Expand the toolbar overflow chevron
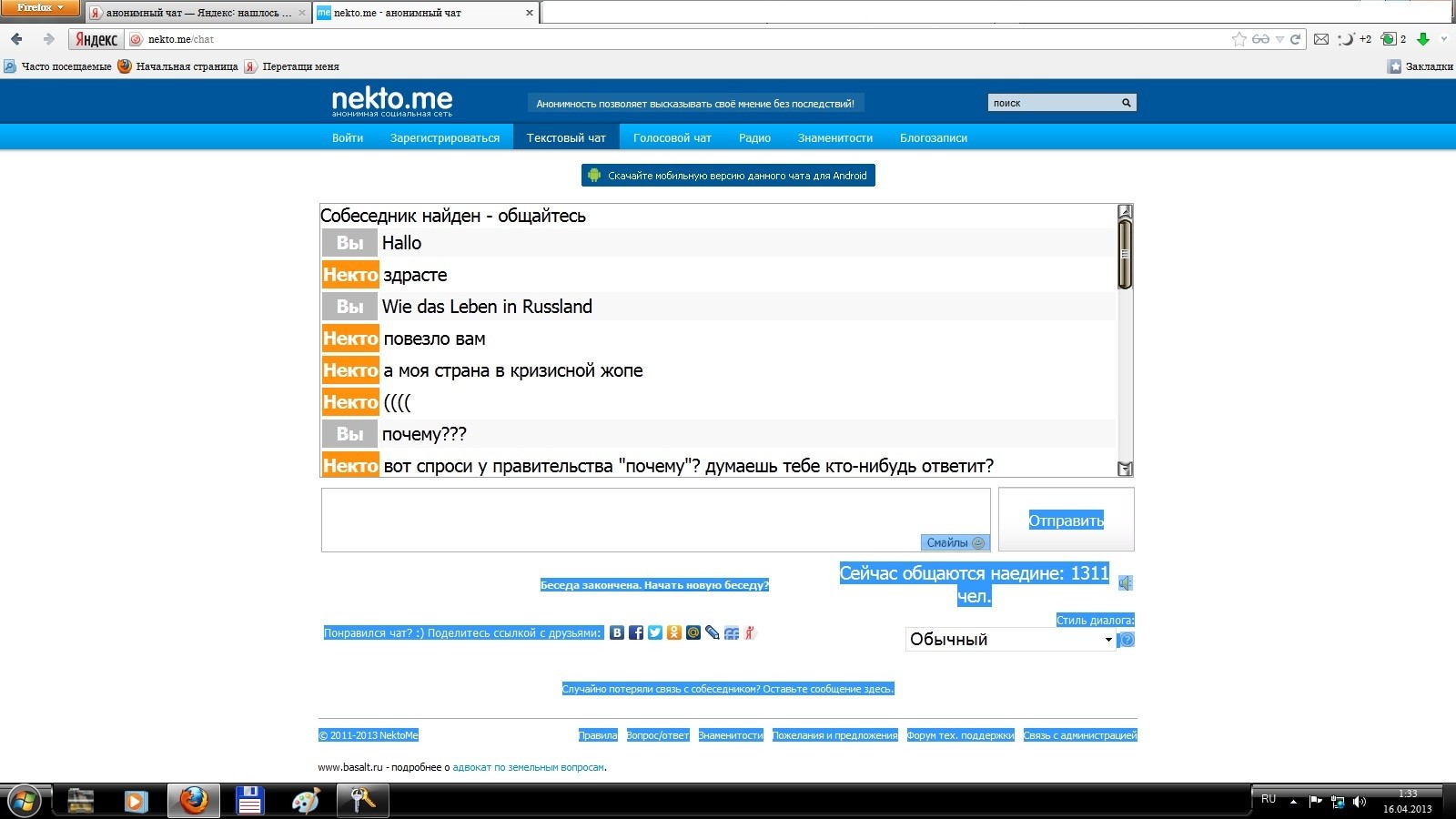Image resolution: width=1456 pixels, height=819 pixels. tap(1444, 39)
